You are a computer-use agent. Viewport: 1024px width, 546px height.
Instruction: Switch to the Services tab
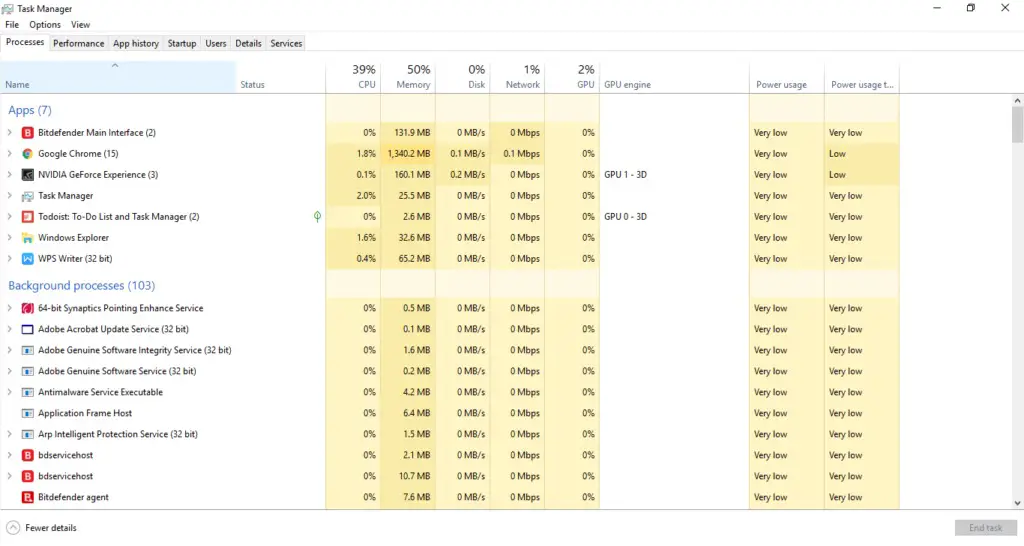point(286,43)
